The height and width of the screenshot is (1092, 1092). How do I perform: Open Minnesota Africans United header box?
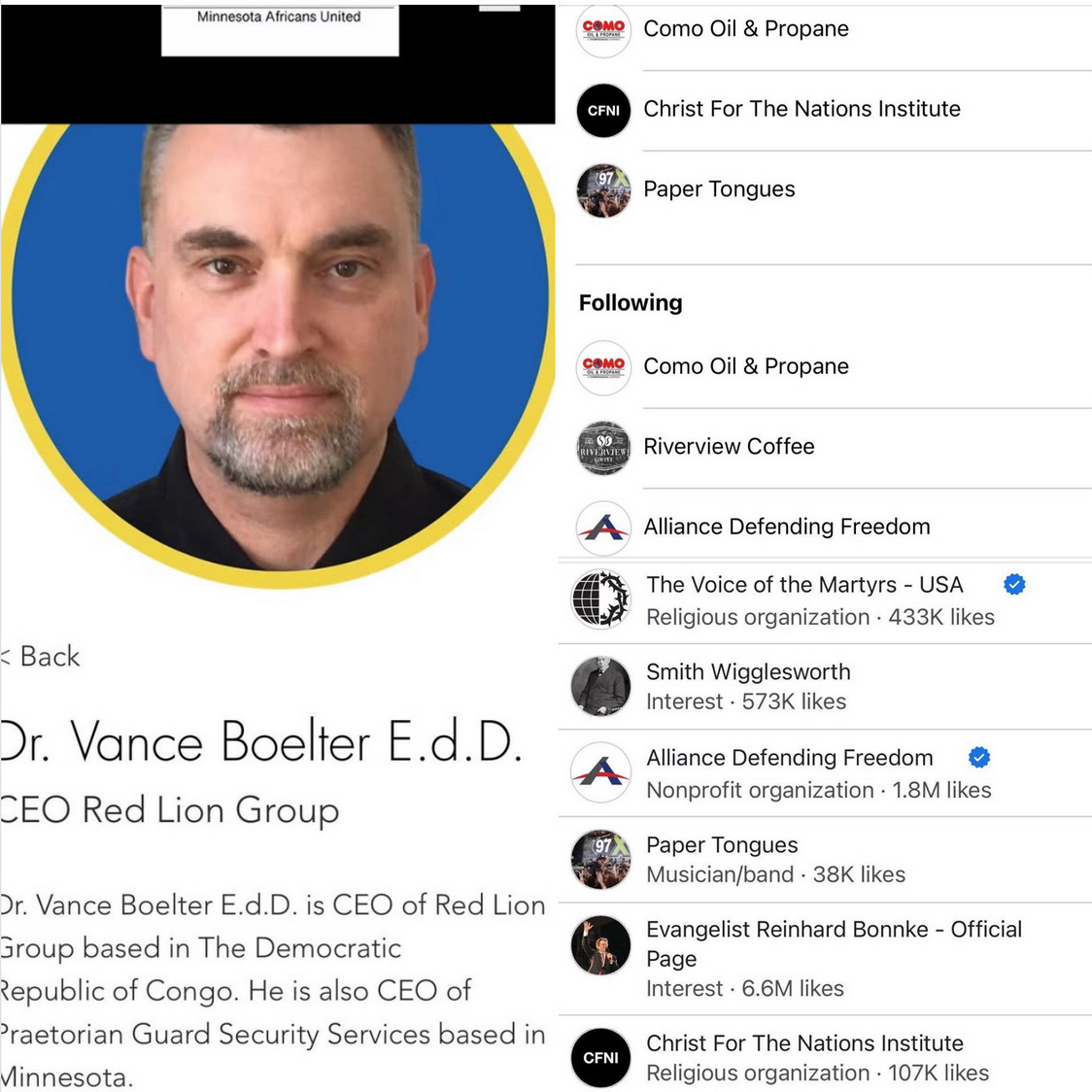pos(280,30)
